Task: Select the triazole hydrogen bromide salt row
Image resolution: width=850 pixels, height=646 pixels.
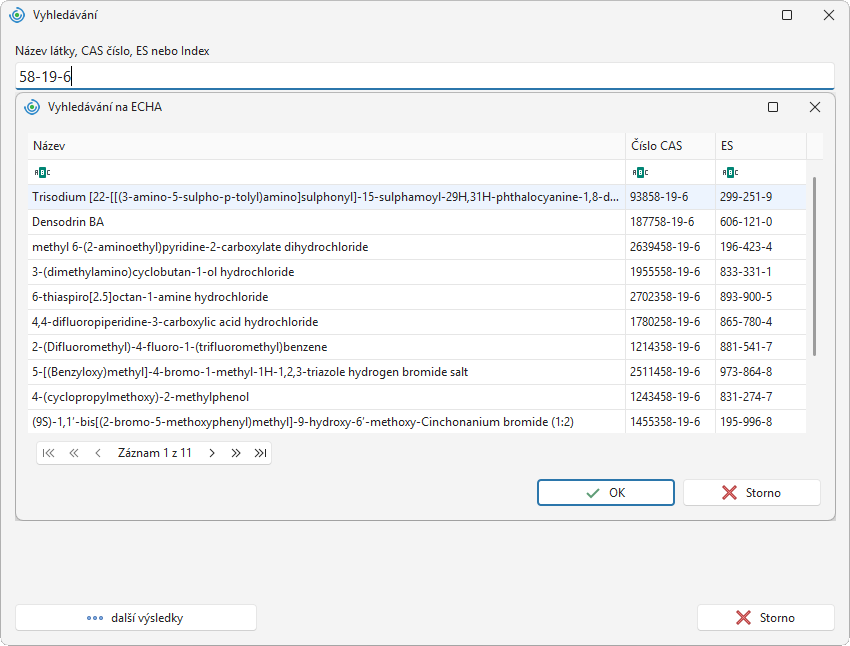Action: coord(417,372)
